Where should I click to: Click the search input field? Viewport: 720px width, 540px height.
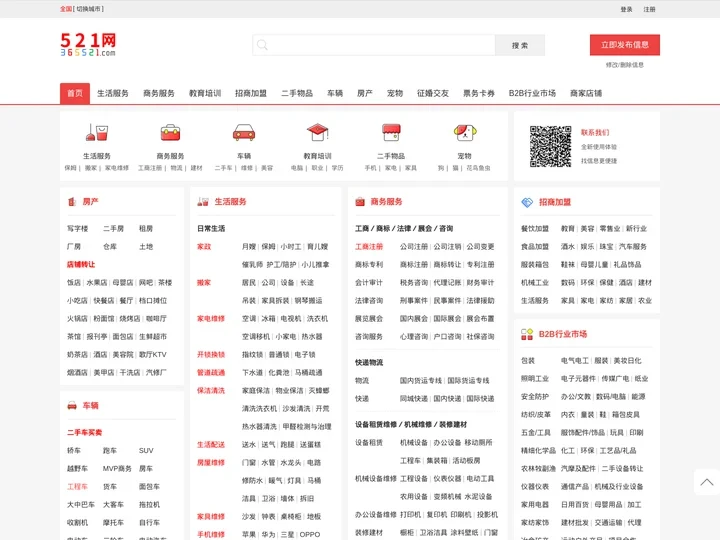click(374, 45)
